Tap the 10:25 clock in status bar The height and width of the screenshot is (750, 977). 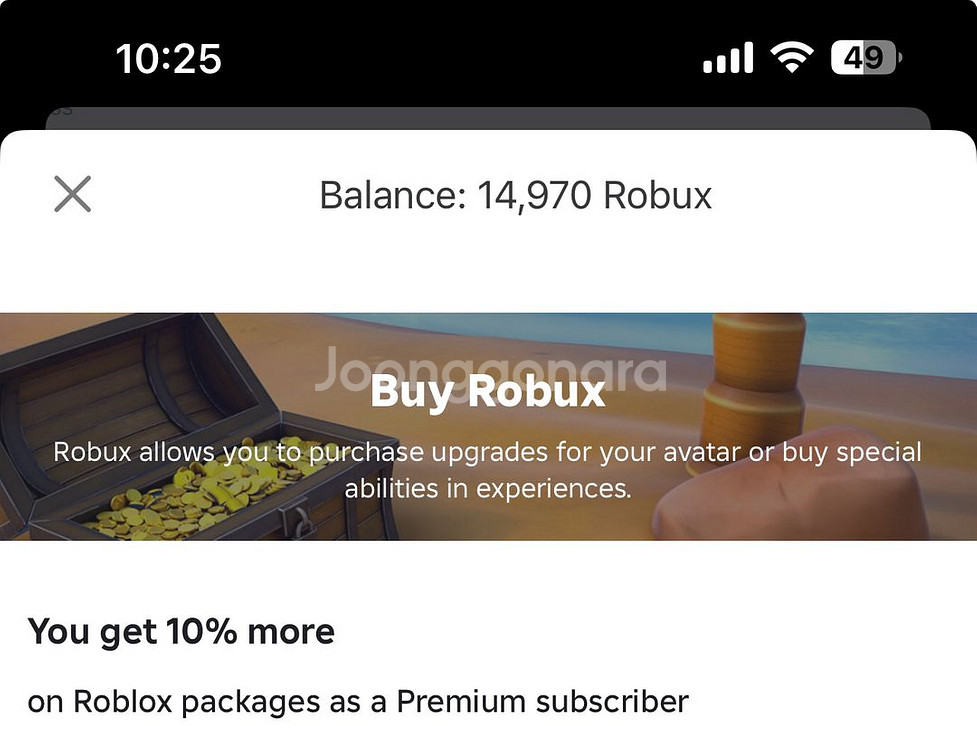pos(168,59)
